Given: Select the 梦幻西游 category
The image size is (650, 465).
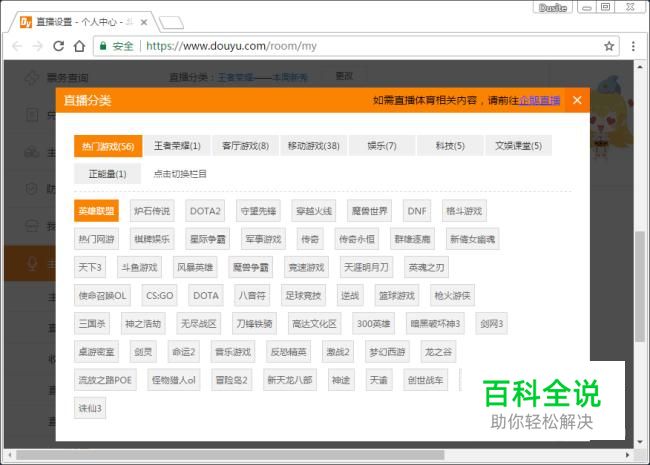Looking at the screenshot, I should 387,352.
